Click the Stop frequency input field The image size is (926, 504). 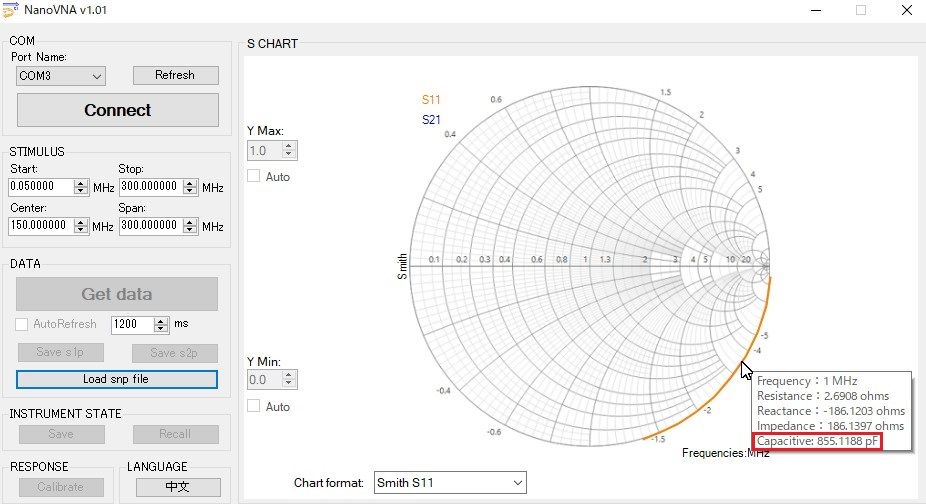pos(151,187)
